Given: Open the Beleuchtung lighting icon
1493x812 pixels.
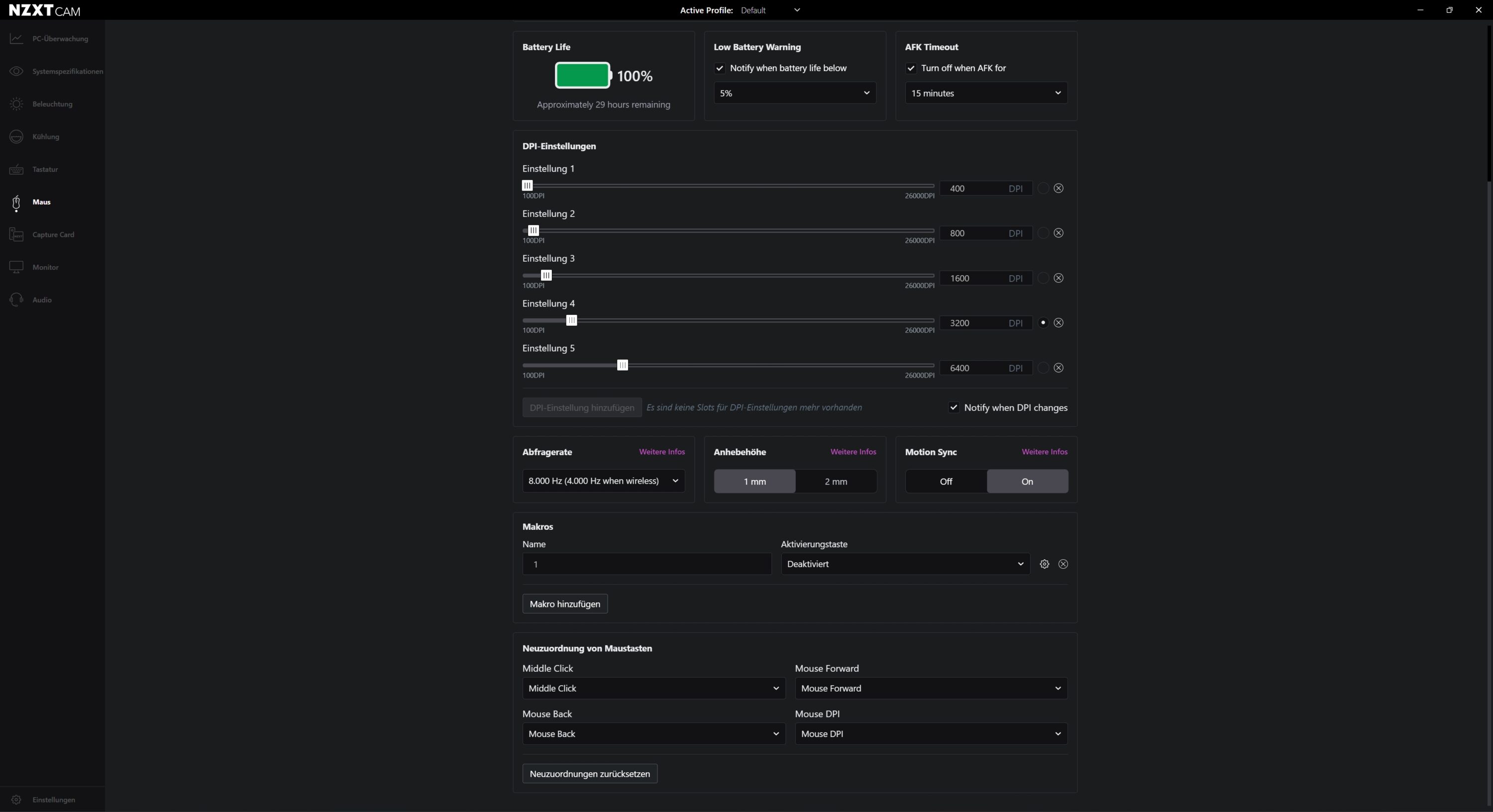Looking at the screenshot, I should 16,104.
